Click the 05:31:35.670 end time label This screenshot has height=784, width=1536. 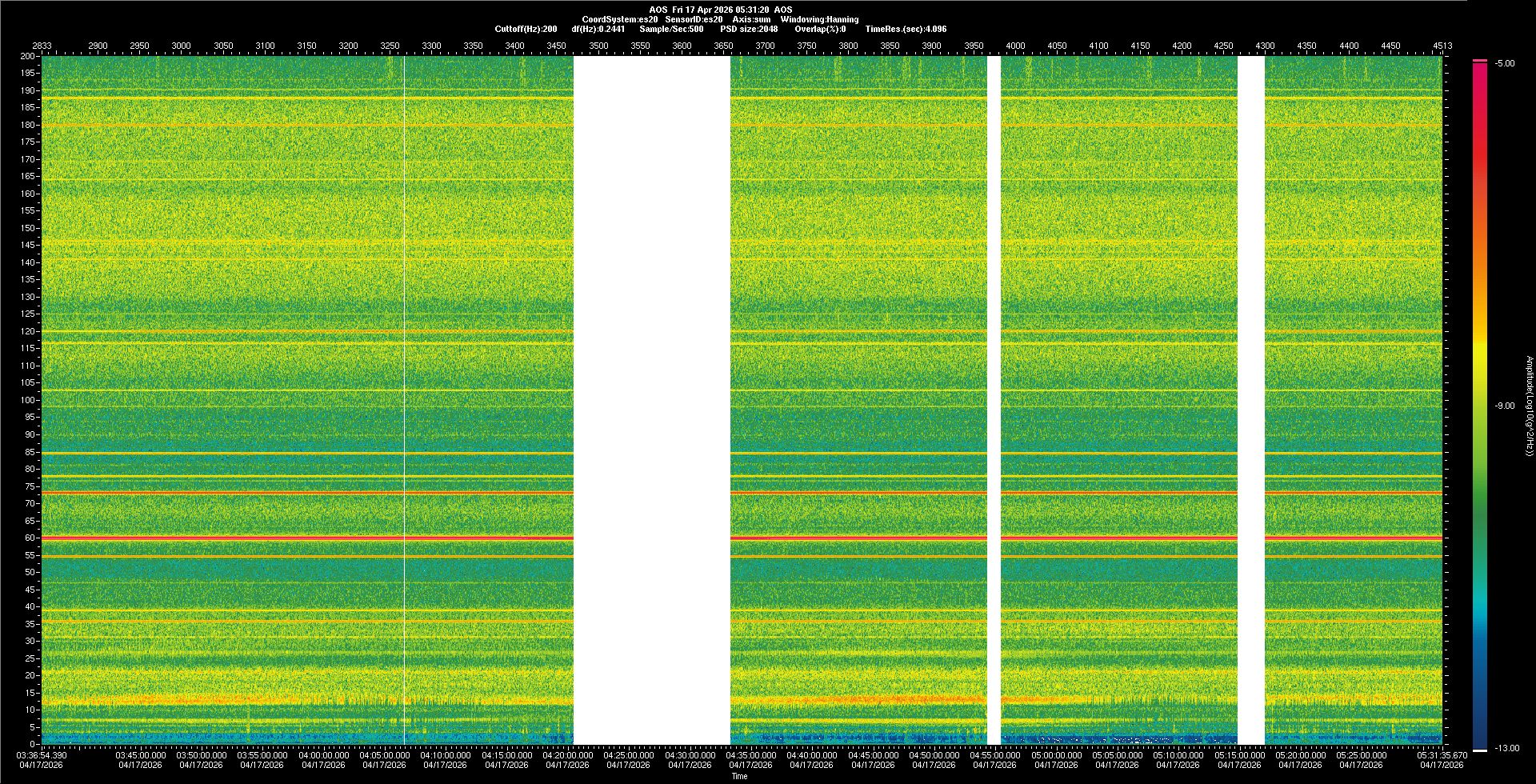(1442, 755)
